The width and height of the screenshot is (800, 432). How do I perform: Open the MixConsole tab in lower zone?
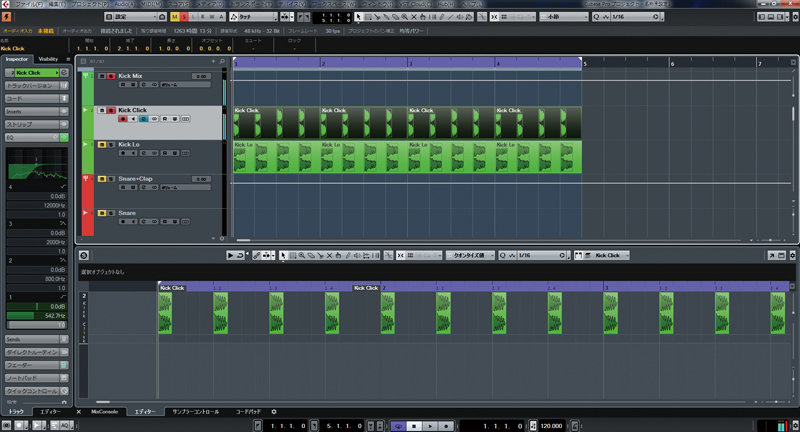point(105,411)
